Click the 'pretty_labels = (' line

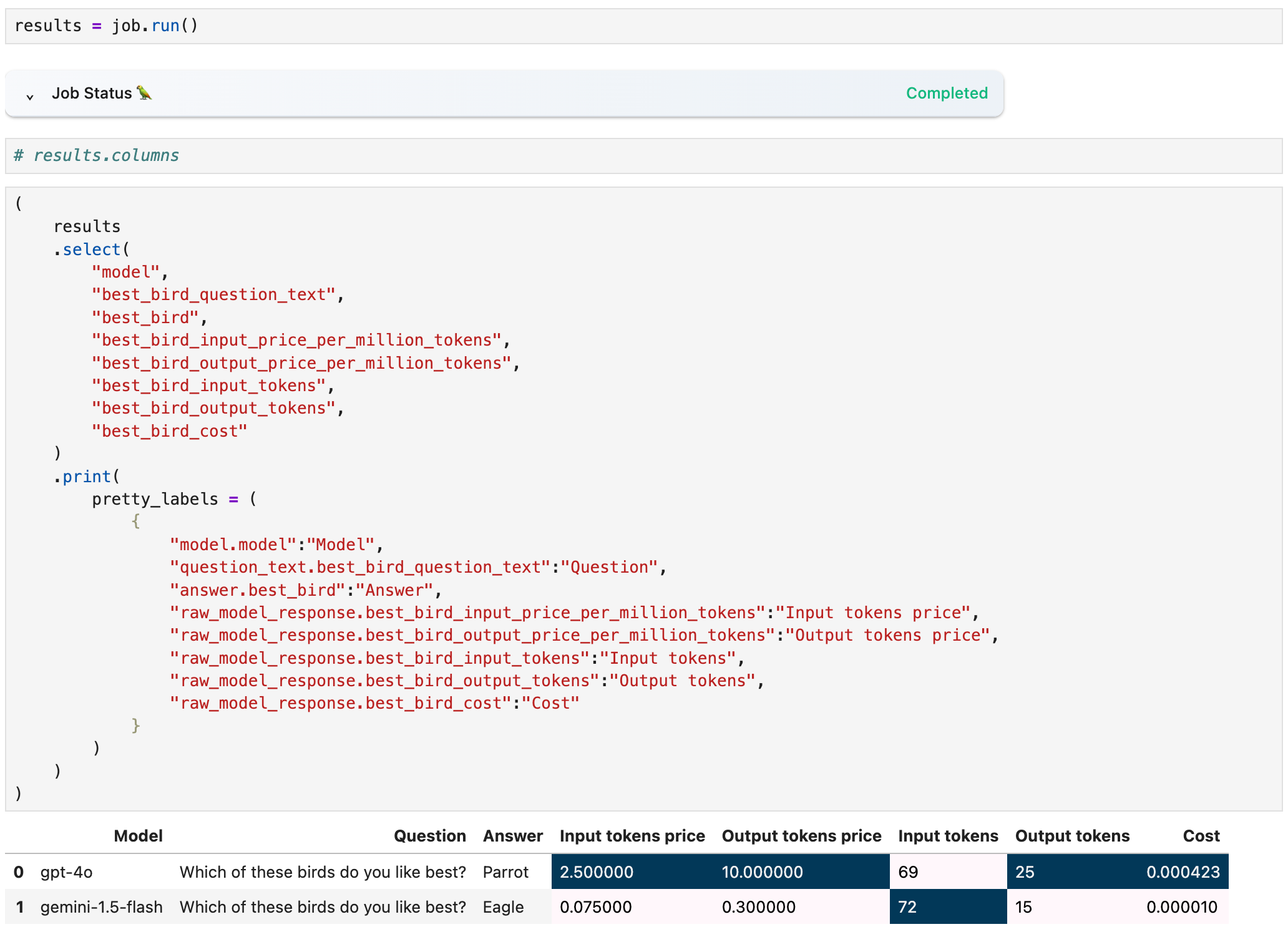[174, 499]
